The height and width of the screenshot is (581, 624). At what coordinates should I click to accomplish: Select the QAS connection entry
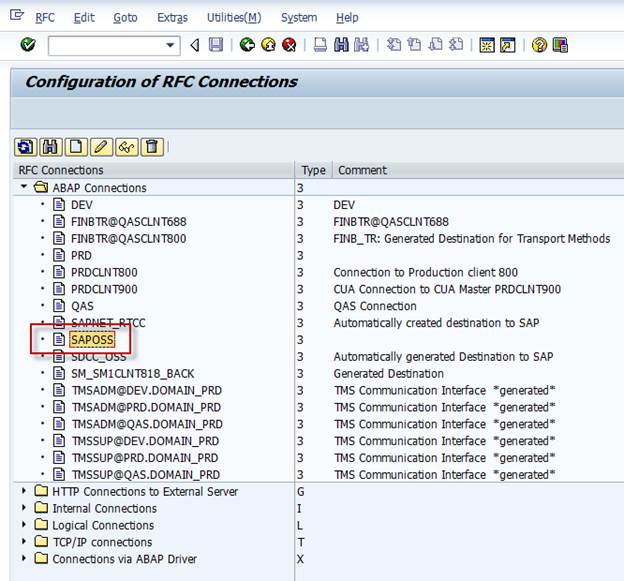click(x=82, y=306)
